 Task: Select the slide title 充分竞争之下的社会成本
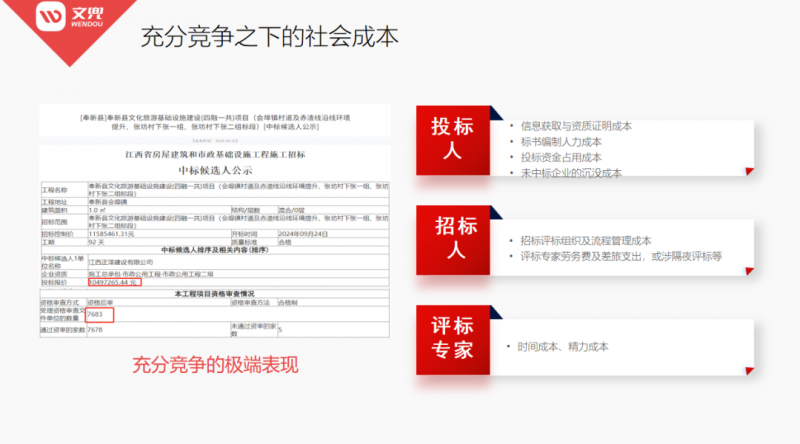pyautogui.click(x=269, y=37)
